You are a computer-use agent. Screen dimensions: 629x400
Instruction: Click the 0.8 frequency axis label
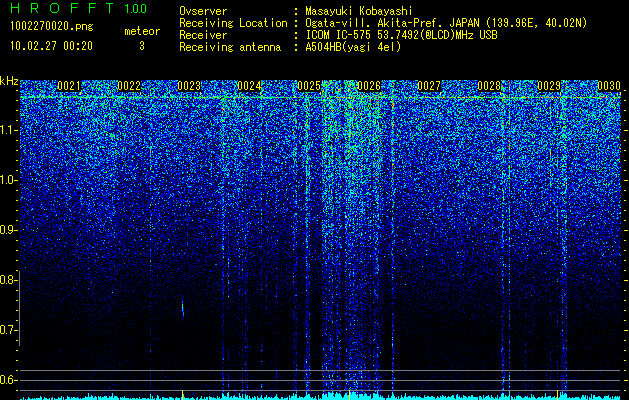click(x=9, y=280)
